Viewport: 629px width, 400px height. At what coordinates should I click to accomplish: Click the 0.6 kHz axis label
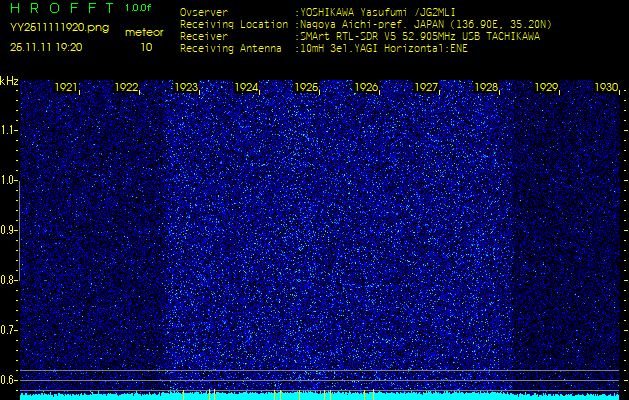(x=8, y=380)
